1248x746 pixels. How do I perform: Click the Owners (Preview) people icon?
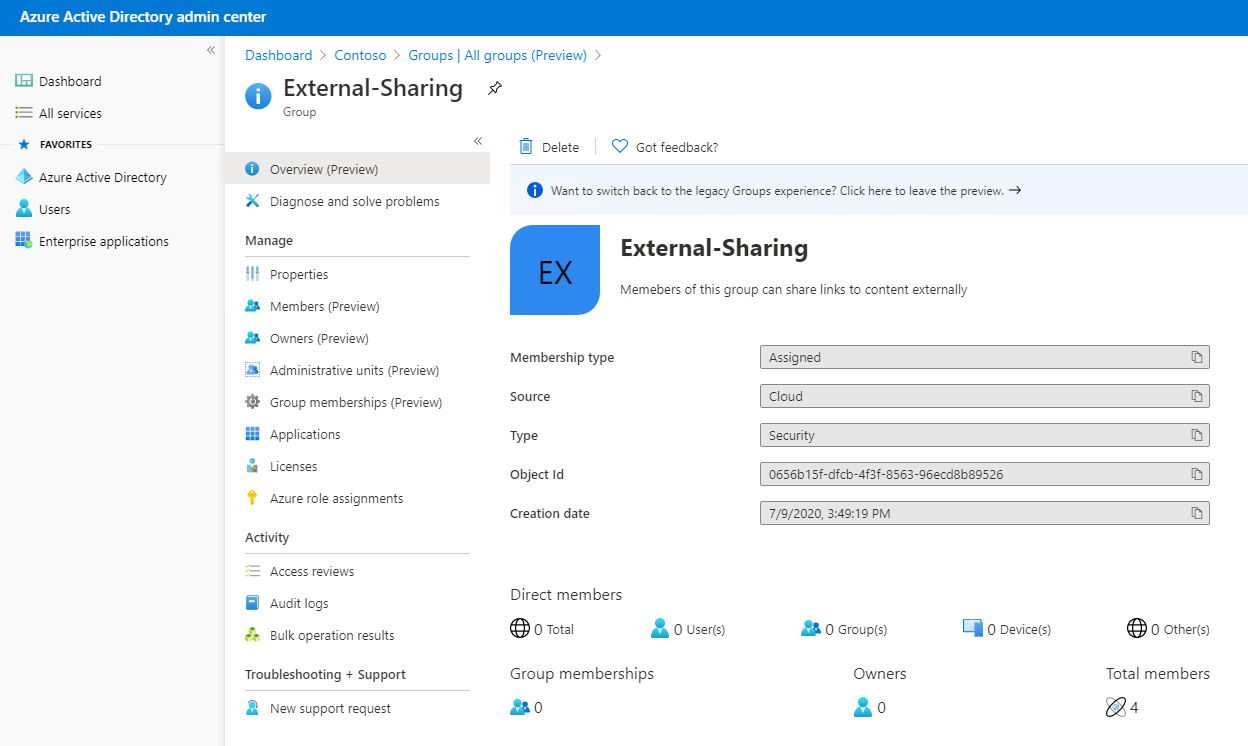[252, 338]
